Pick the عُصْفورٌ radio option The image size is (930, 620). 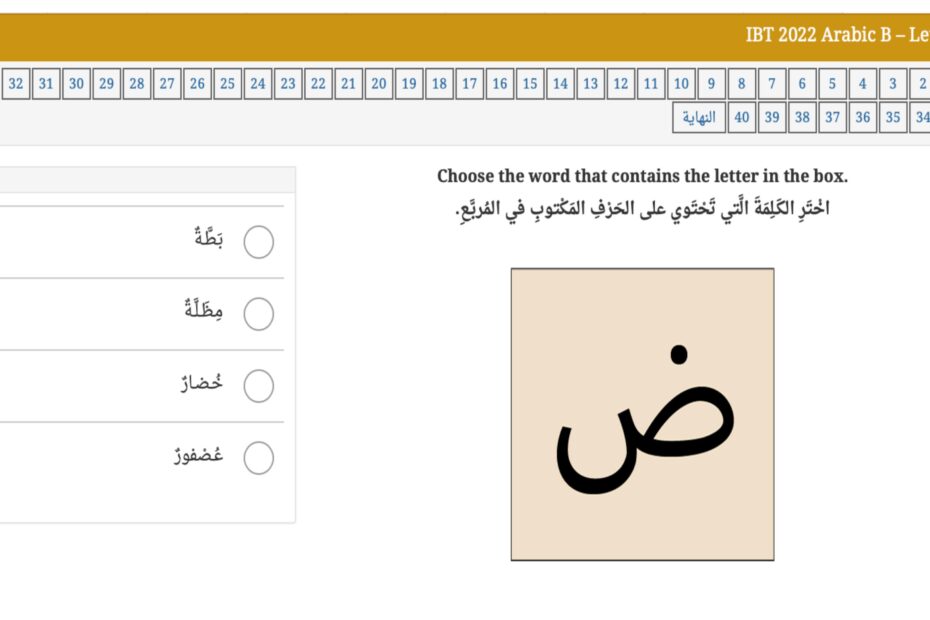coord(259,458)
